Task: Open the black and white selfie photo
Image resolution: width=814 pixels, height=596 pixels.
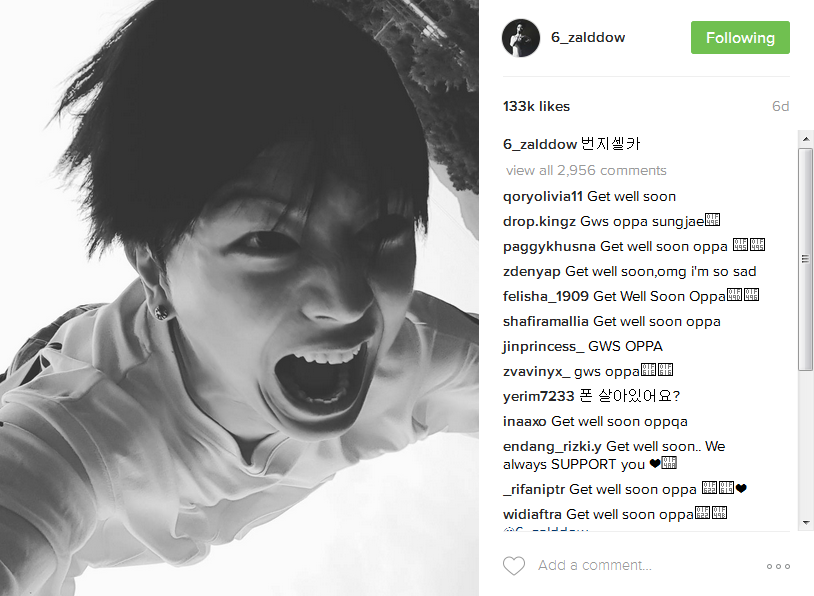Action: tap(239, 298)
